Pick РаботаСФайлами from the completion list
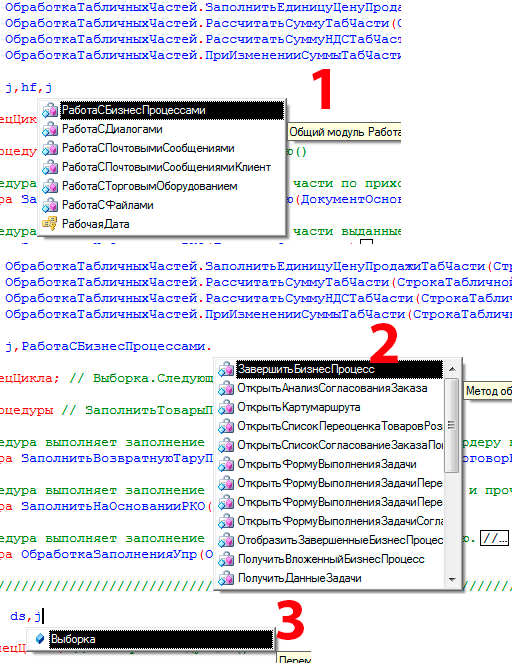This screenshot has height=663, width=512. point(107,205)
